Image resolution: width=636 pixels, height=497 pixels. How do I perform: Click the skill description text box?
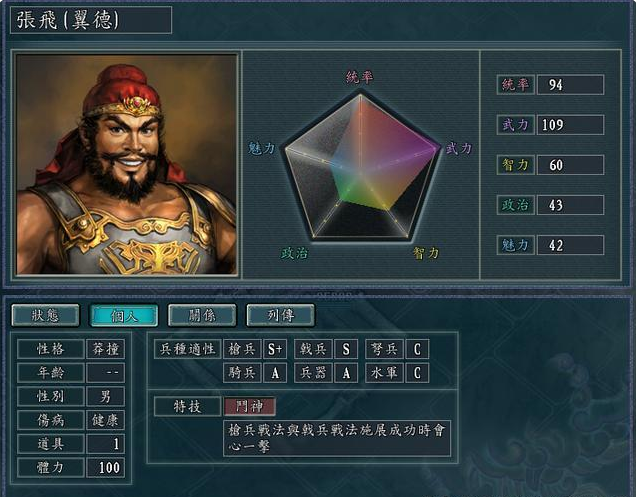click(x=337, y=438)
